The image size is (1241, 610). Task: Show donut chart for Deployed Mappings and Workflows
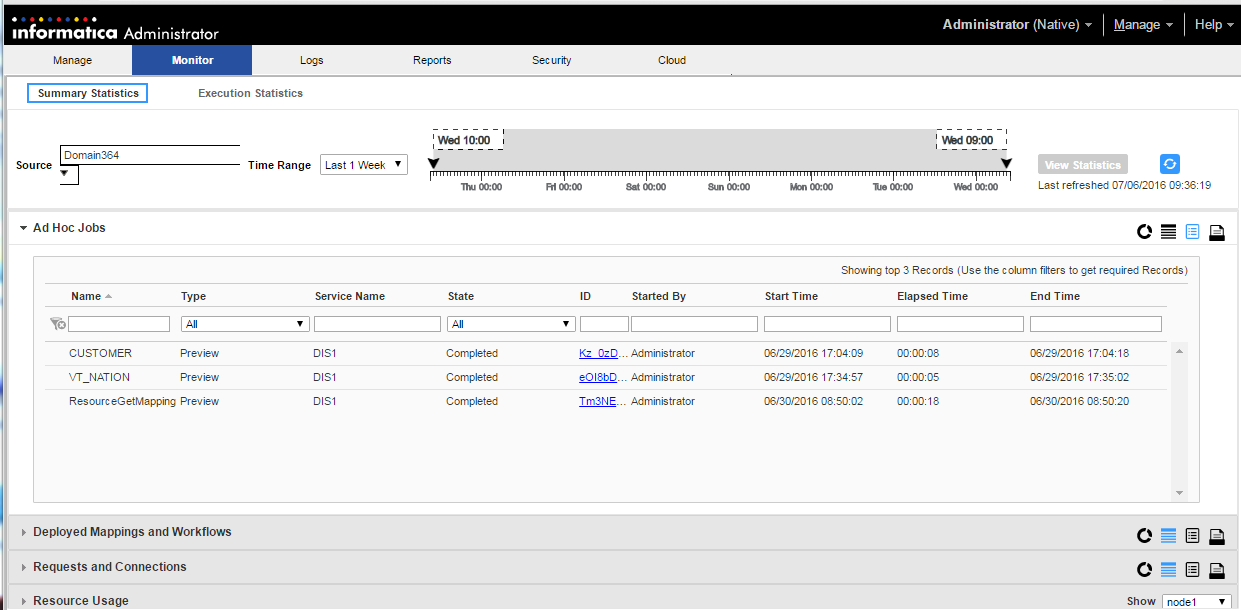(x=1144, y=536)
